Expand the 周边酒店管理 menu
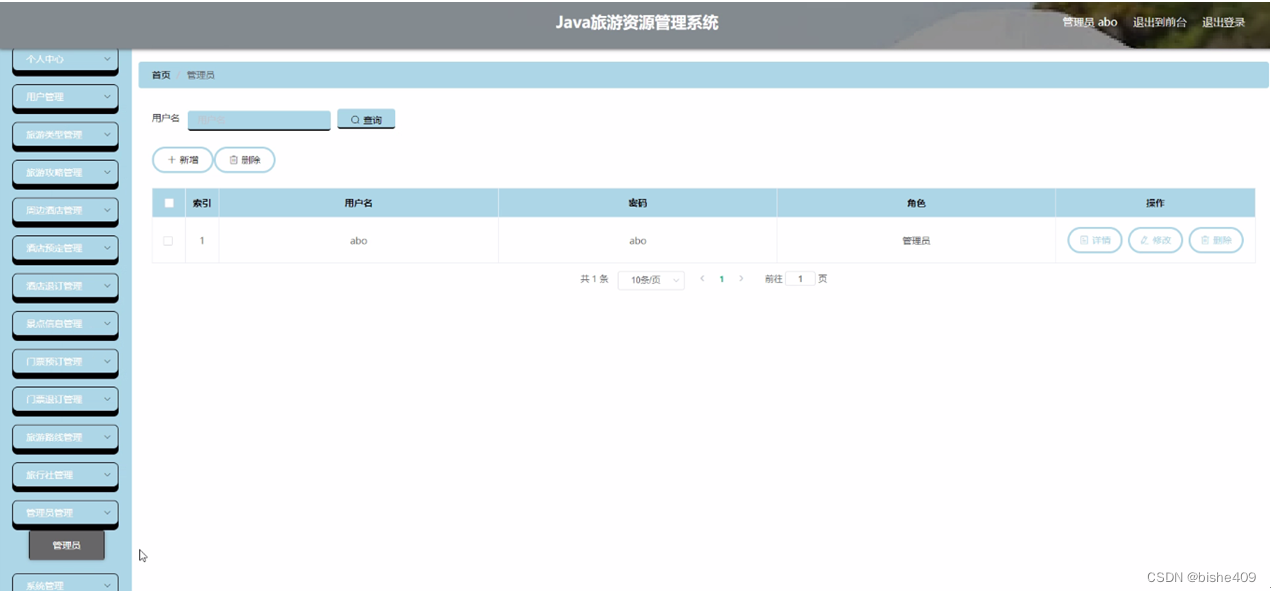The height and width of the screenshot is (592, 1271). (65, 211)
